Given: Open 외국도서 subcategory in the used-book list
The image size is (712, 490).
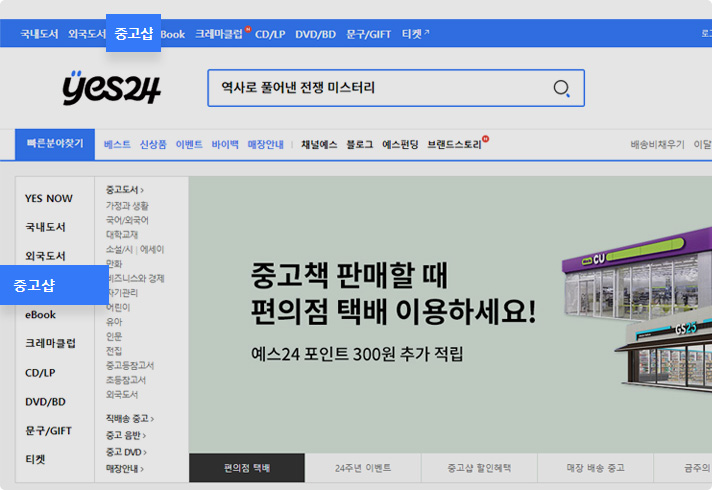Looking at the screenshot, I should coord(122,395).
